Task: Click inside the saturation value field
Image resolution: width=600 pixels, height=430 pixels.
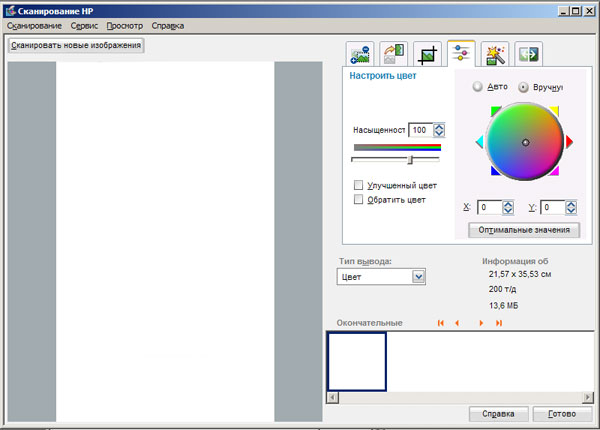Action: tap(421, 130)
